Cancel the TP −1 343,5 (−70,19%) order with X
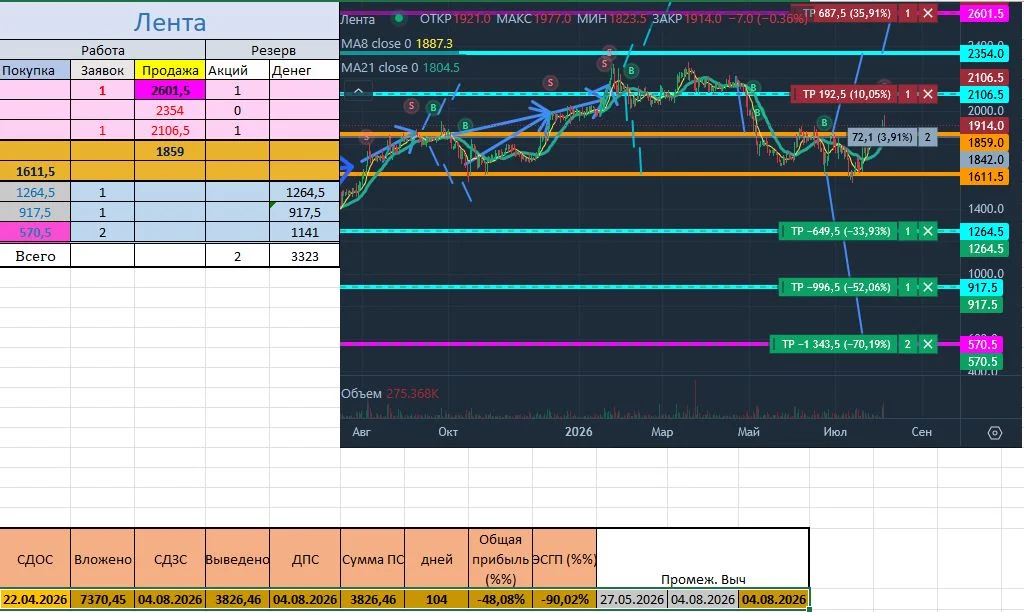This screenshot has height=612, width=1024. 927,344
